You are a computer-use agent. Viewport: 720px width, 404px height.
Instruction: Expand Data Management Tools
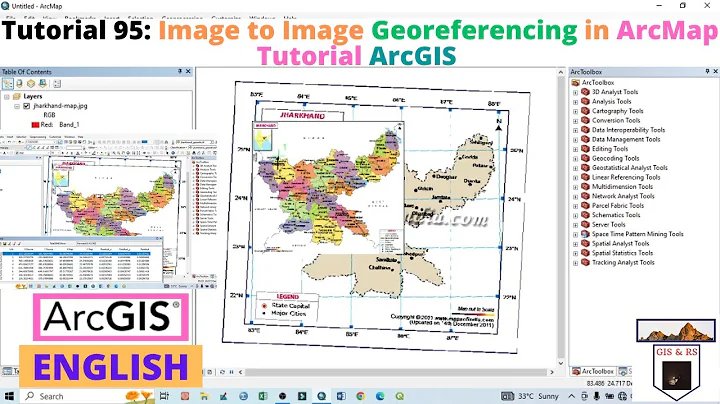pos(575,140)
